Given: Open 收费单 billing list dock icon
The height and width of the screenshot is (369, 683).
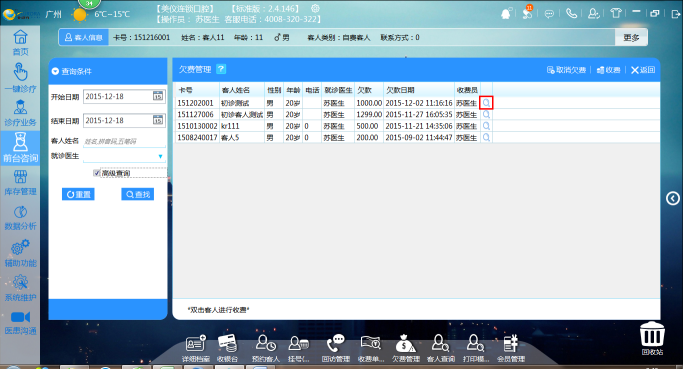Looking at the screenshot, I should tap(371, 348).
